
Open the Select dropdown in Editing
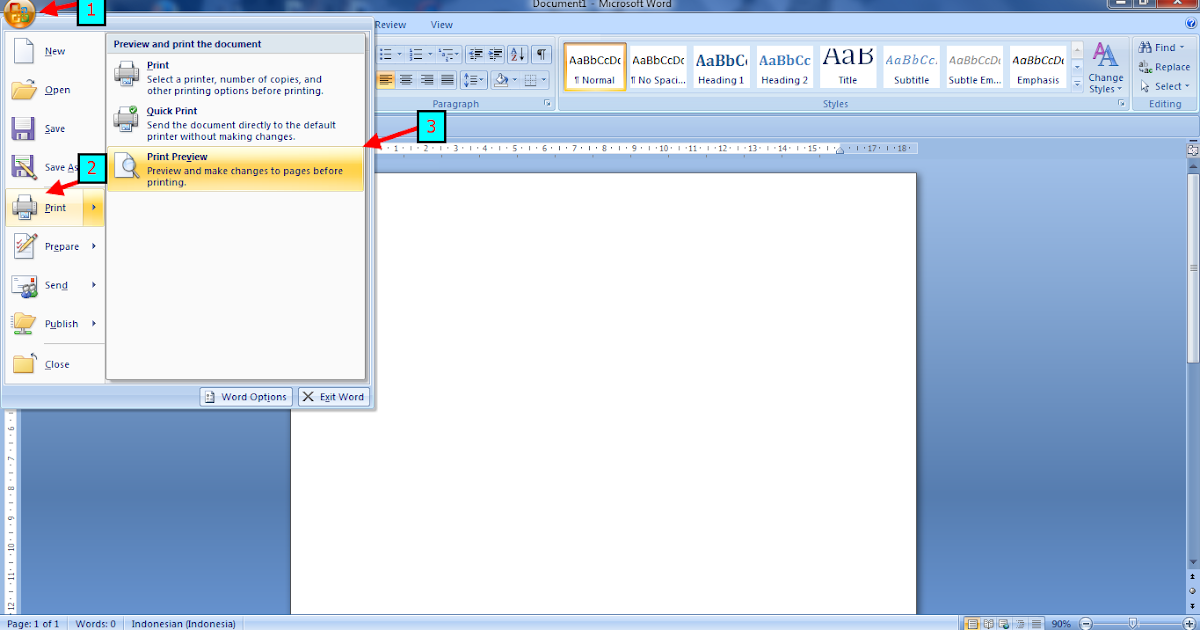1166,86
